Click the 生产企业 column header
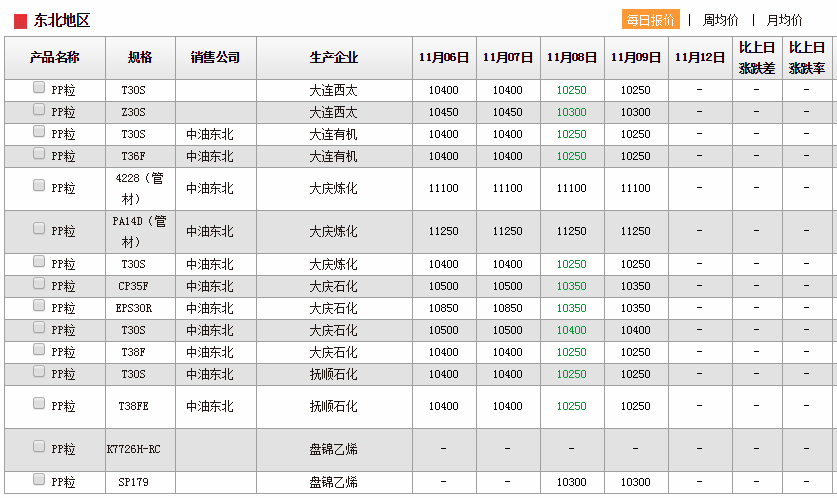 click(334, 58)
